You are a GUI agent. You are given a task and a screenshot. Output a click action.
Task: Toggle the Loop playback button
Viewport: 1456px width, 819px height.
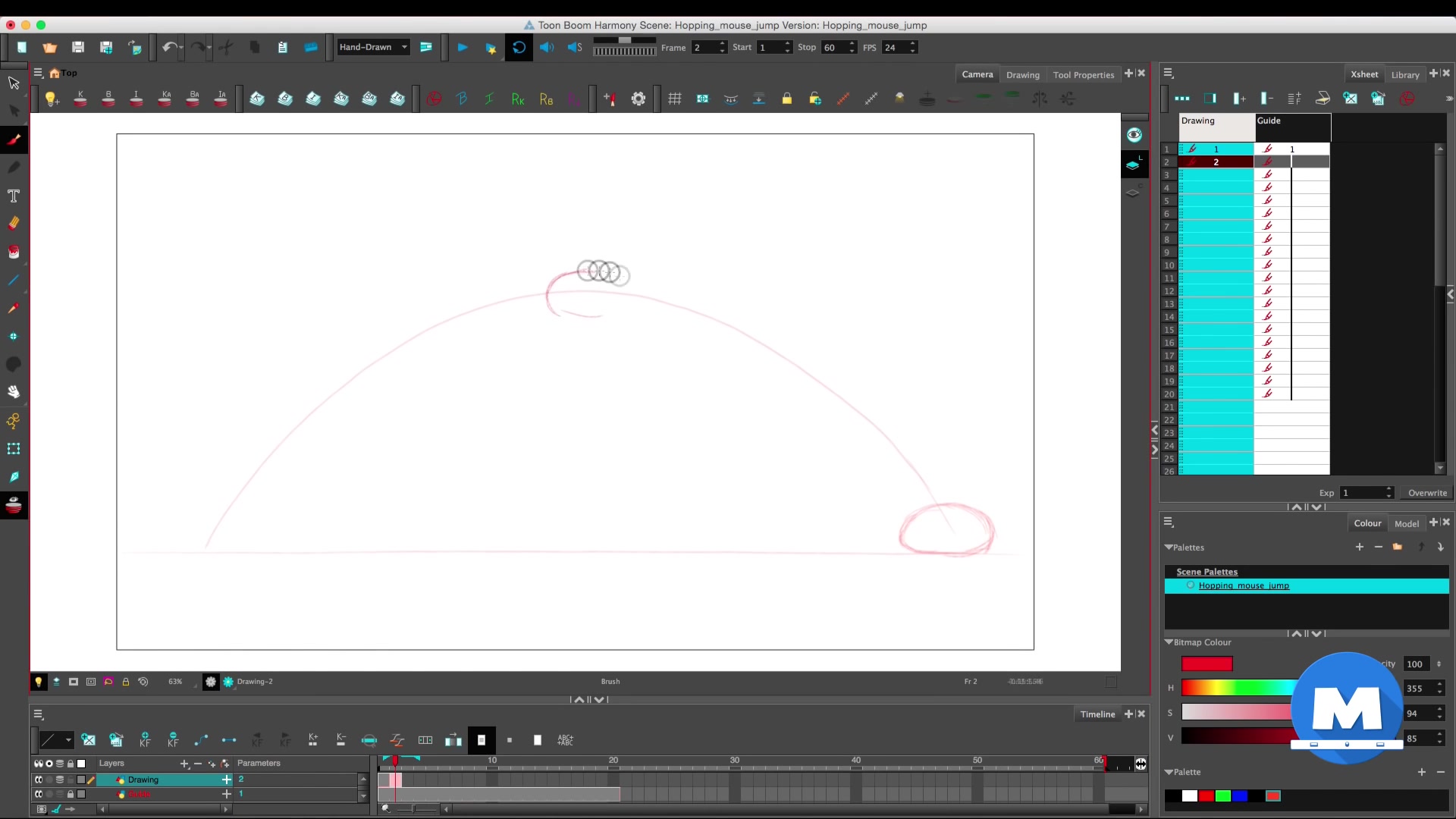click(x=519, y=47)
